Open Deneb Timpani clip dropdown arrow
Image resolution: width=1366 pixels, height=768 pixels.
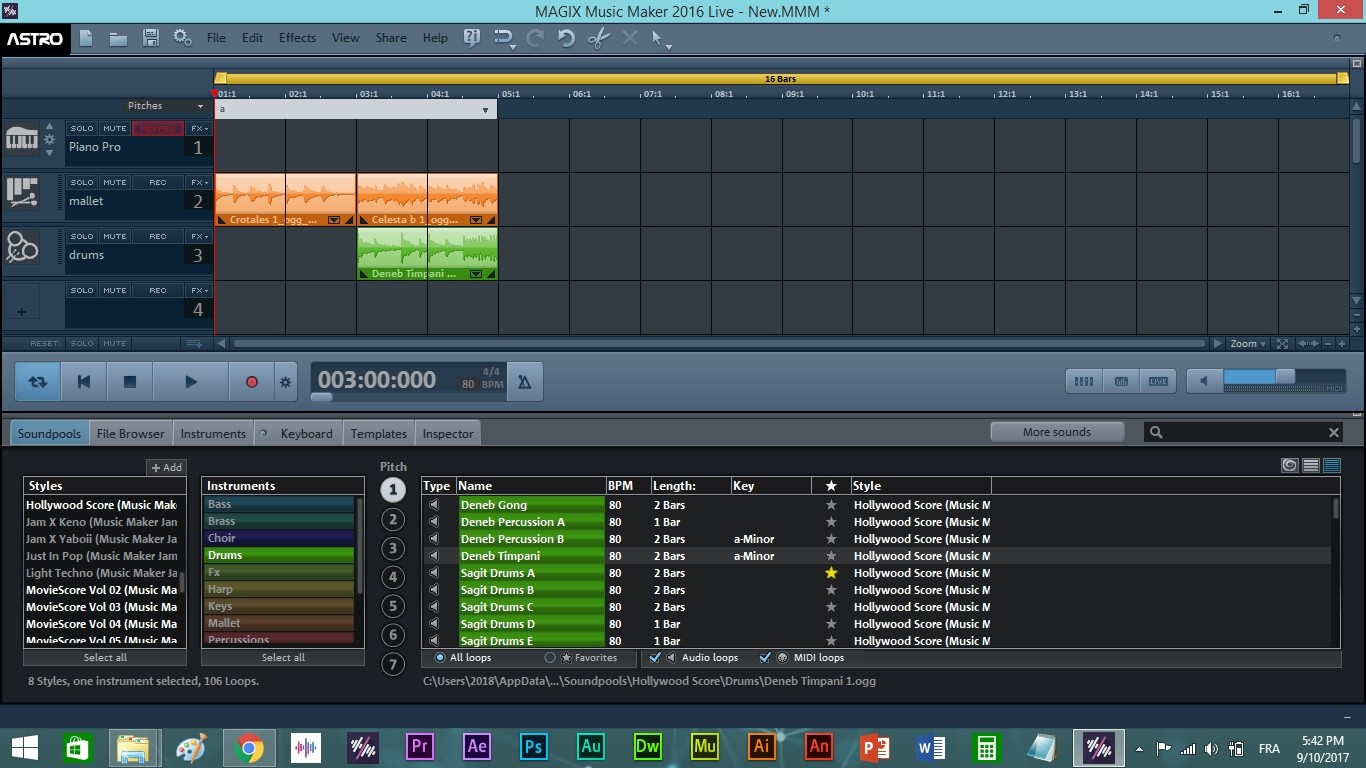tap(476, 274)
